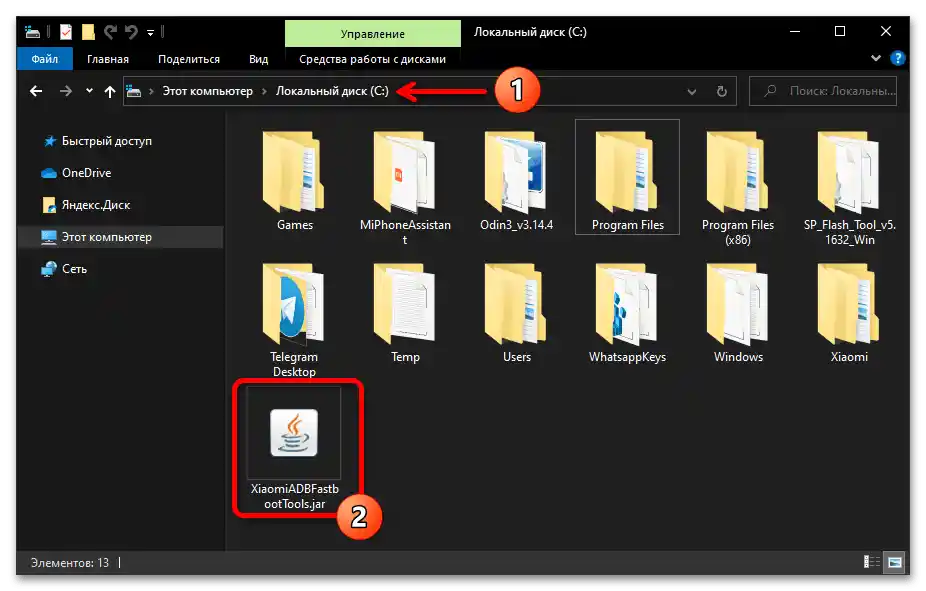The image size is (926, 591).
Task: Select the Telegram Desktop folder
Action: coord(294,319)
